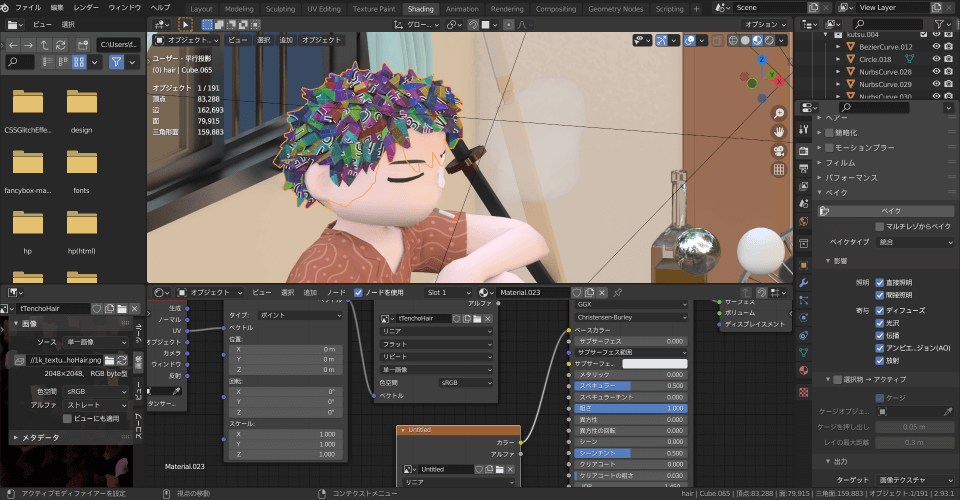This screenshot has height=500, width=960.
Task: Uncheck アンビエ..ジョン(AO) checkbox
Action: coord(879,348)
